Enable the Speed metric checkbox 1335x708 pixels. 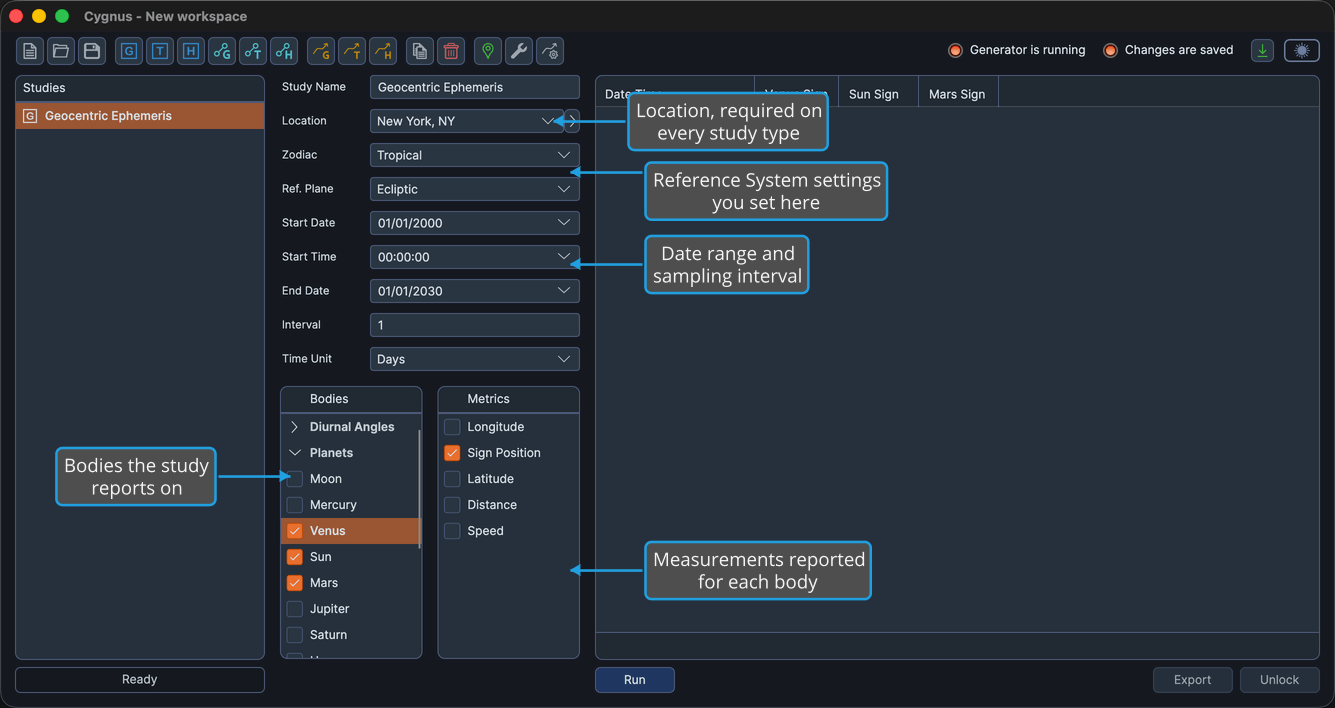[452, 531]
